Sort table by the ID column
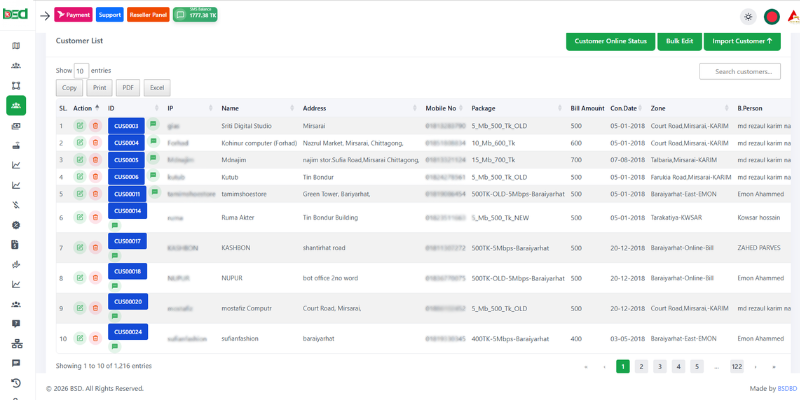The image size is (800, 400). point(112,108)
